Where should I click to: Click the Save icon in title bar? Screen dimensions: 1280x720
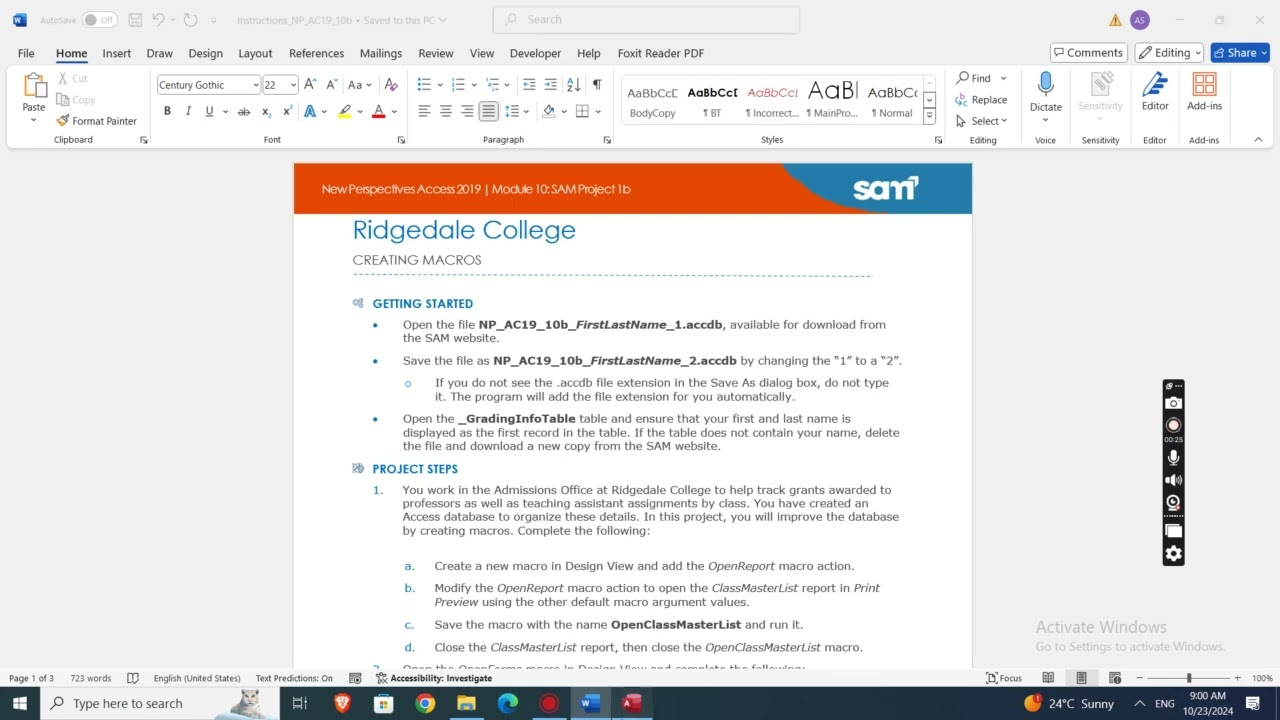click(135, 20)
